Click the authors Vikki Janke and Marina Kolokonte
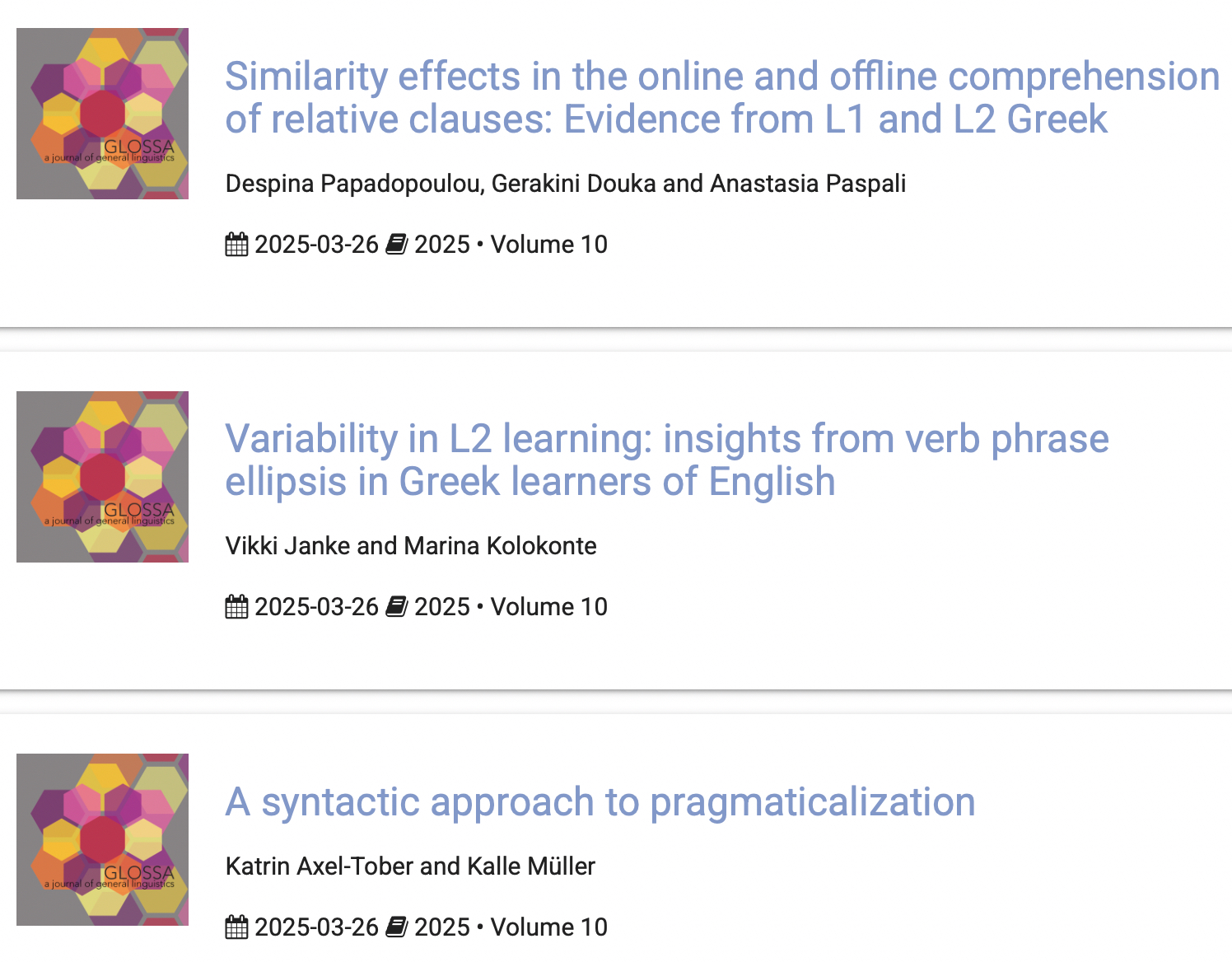1232x962 pixels. [410, 545]
